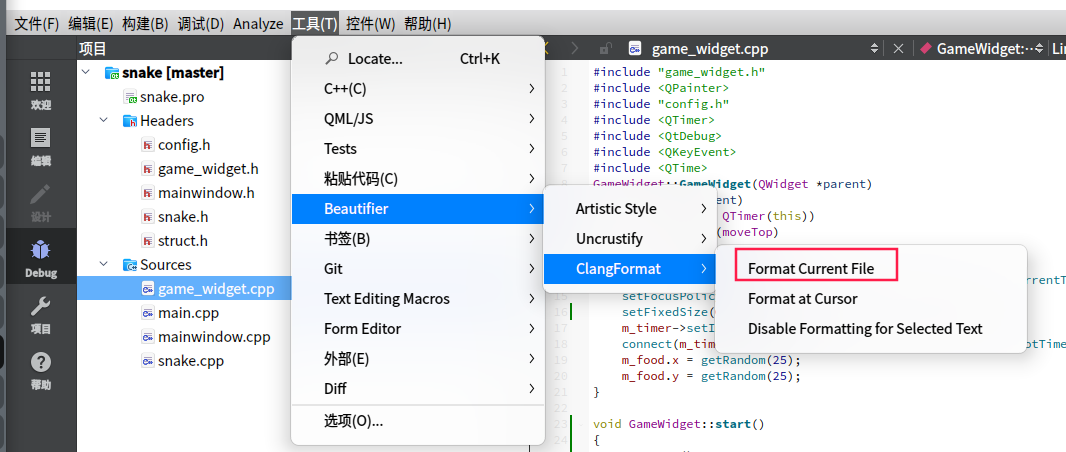Image resolution: width=1066 pixels, height=452 pixels.
Task: Open 项目 (Projects) mode in sidebar
Action: [41, 315]
